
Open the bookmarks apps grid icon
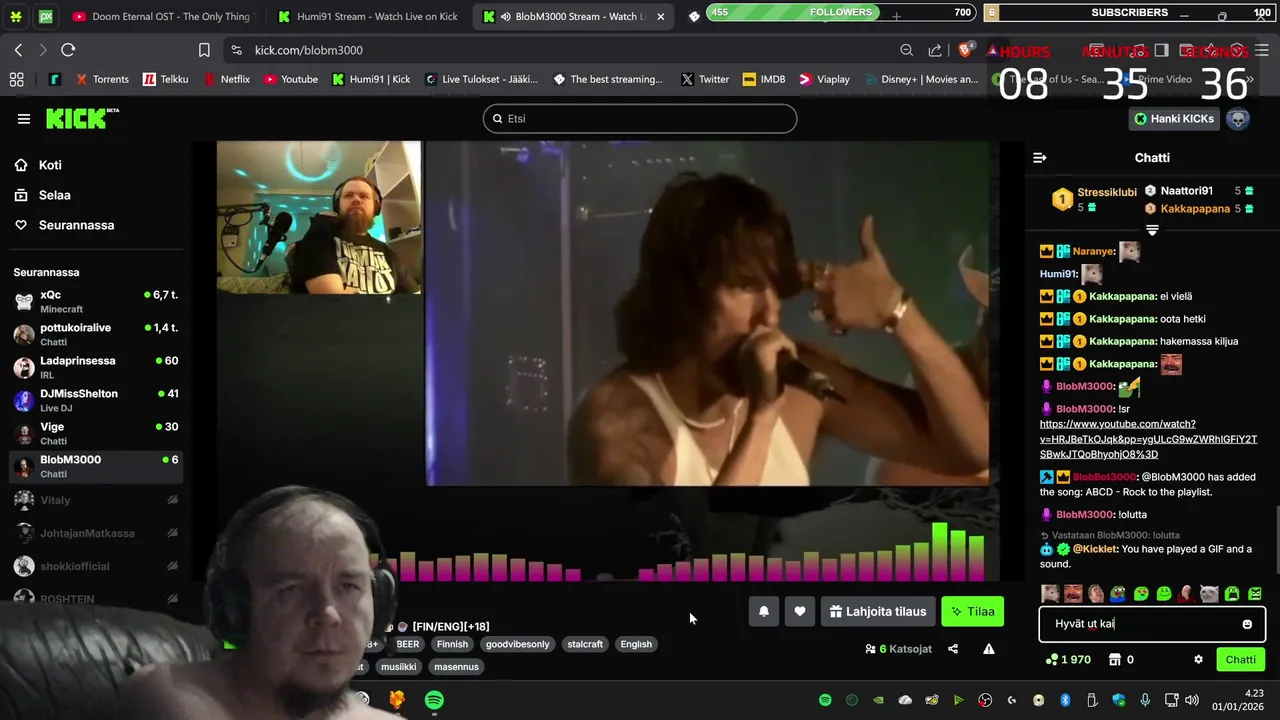tap(16, 79)
